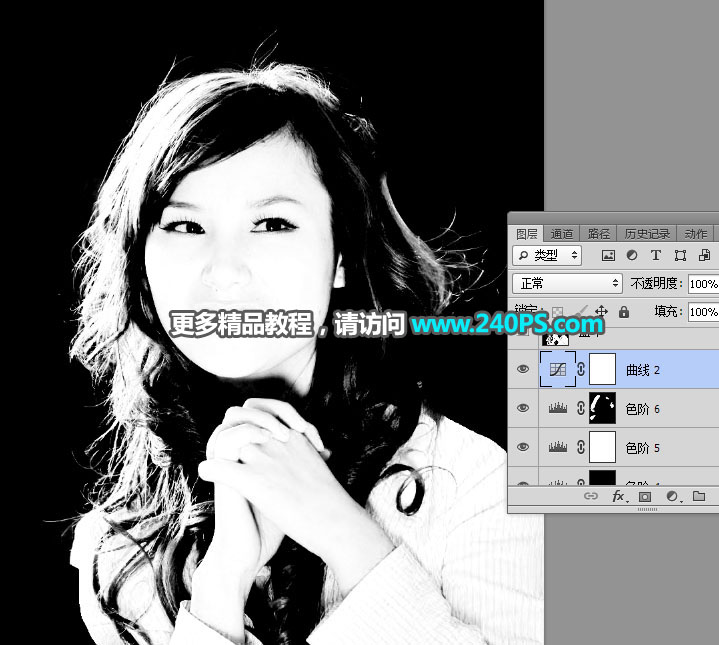Click the lock position (move arrows) icon

pyautogui.click(x=601, y=312)
